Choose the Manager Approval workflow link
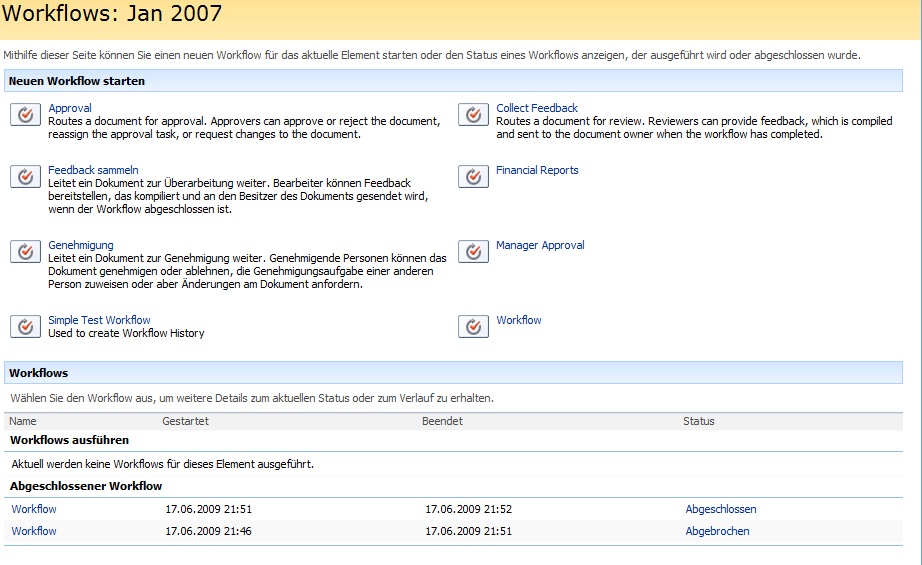Image resolution: width=922 pixels, height=565 pixels. [540, 245]
